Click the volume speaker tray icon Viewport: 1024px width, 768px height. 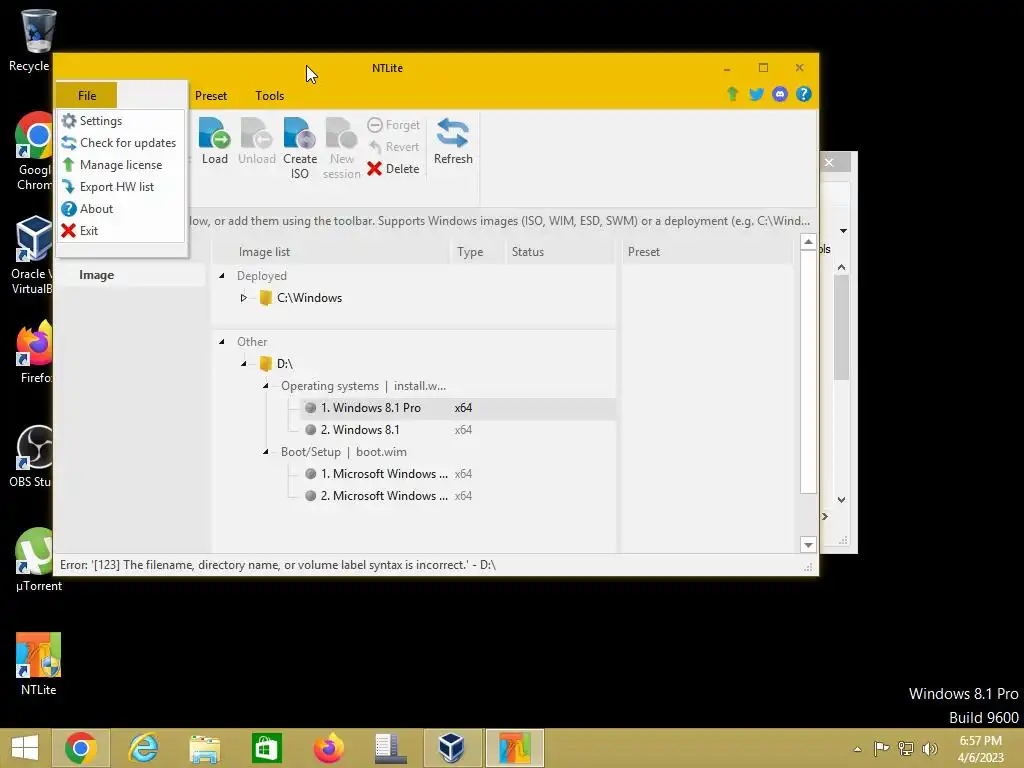(929, 748)
